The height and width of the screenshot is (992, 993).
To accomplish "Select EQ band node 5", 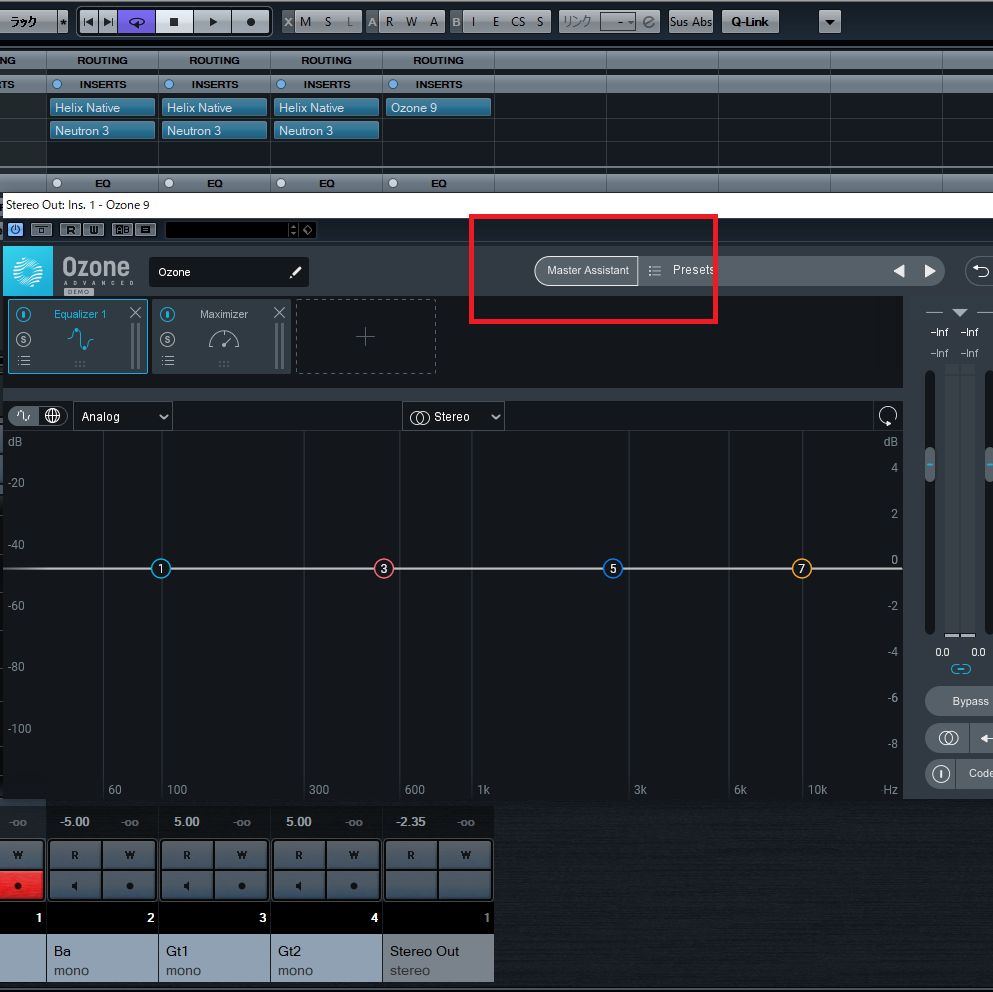I will tap(613, 568).
